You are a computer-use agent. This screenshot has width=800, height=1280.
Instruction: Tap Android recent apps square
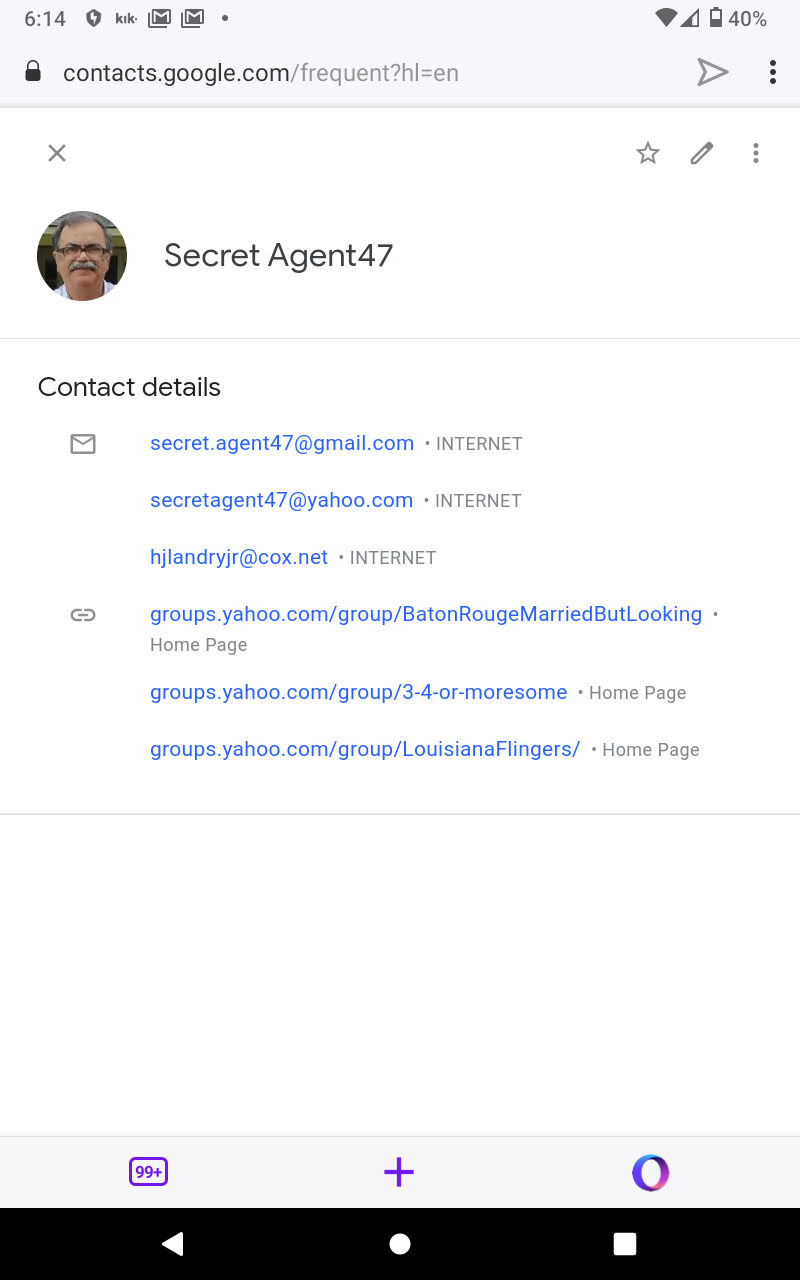[x=625, y=1243]
